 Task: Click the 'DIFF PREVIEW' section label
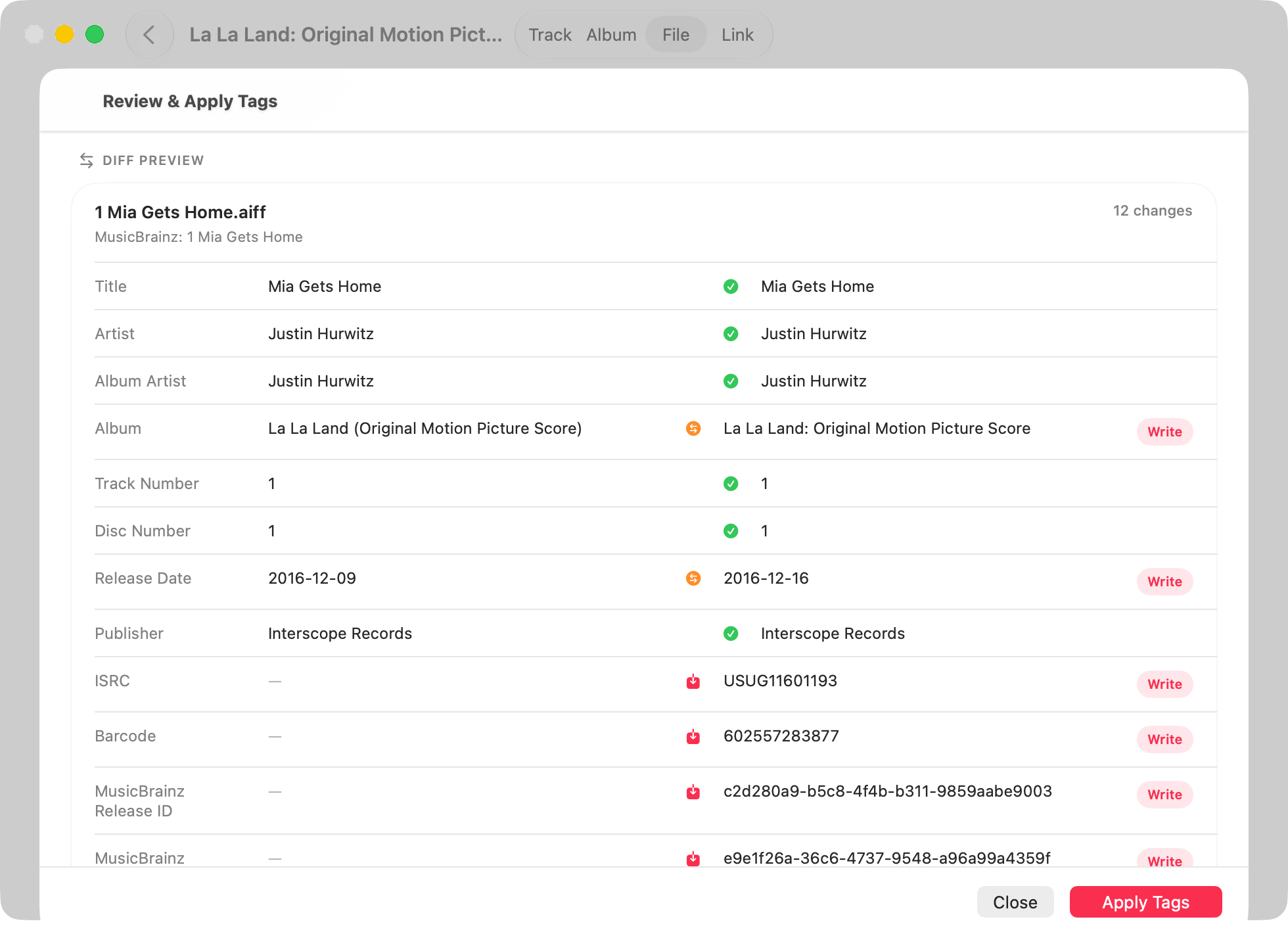(153, 160)
